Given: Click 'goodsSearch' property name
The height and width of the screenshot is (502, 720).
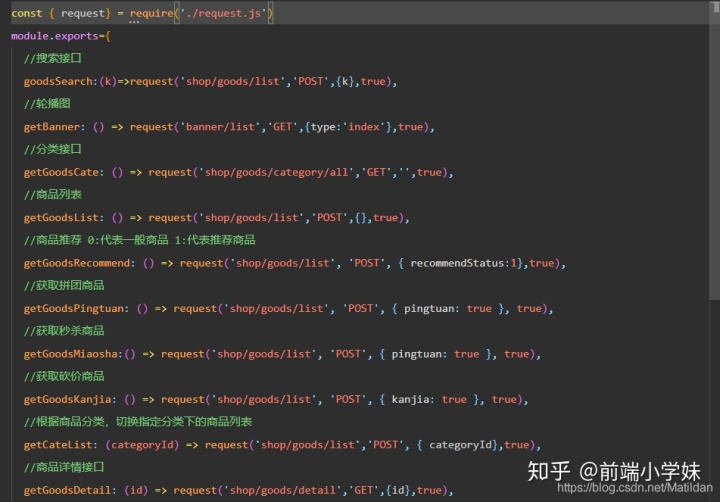Looking at the screenshot, I should pyautogui.click(x=58, y=81).
